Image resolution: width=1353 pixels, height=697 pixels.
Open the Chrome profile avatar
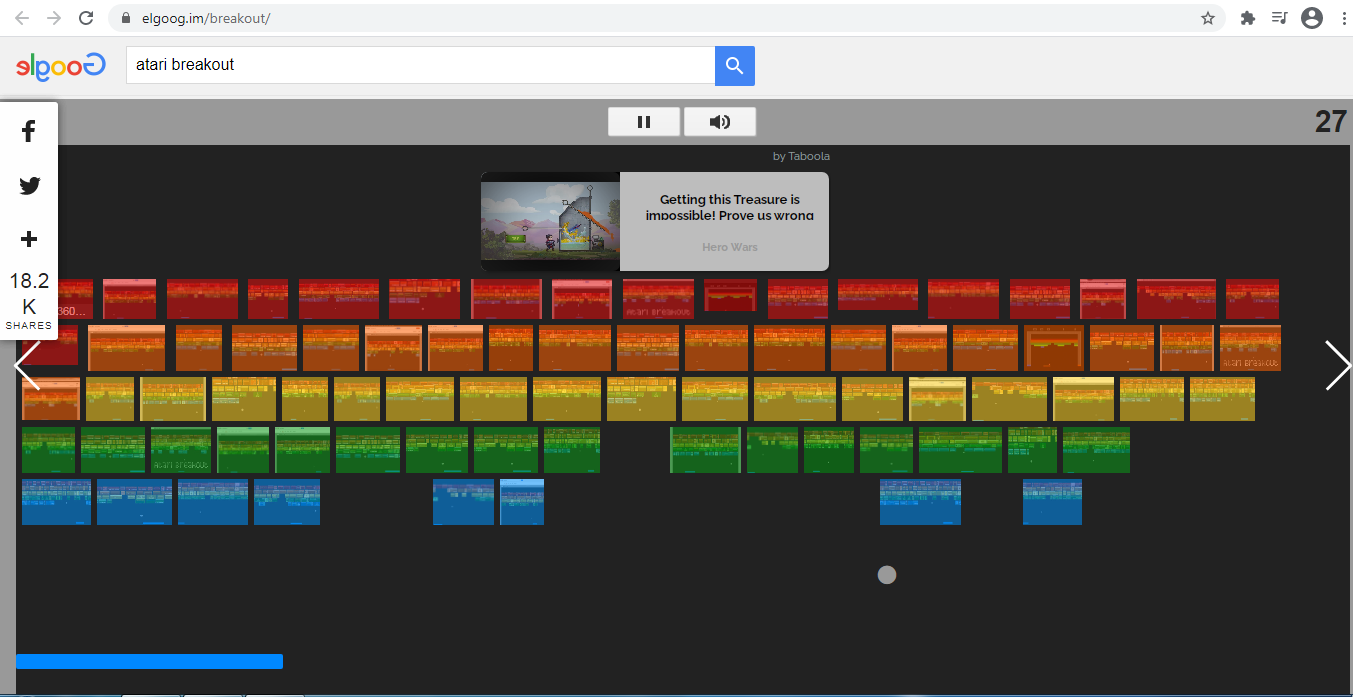coord(1311,18)
